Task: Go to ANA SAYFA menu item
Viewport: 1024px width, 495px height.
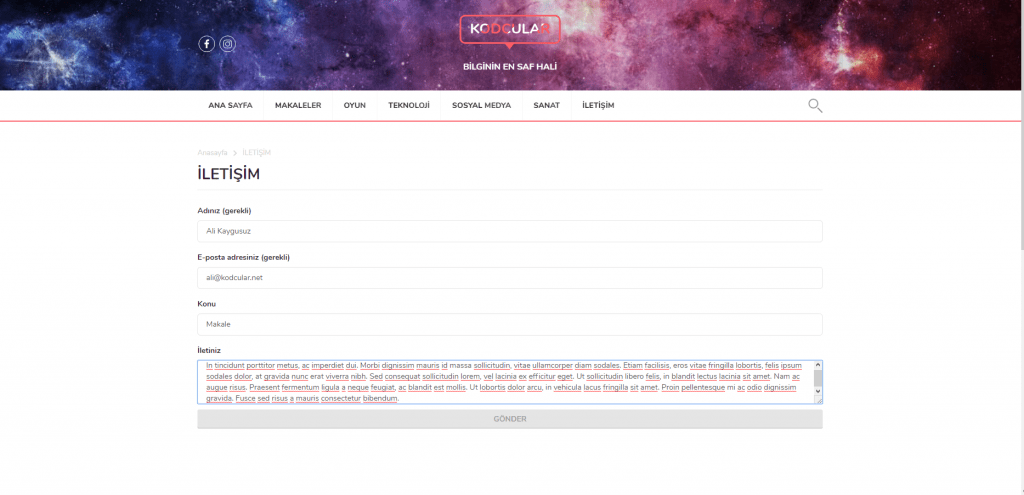Action: coord(230,105)
